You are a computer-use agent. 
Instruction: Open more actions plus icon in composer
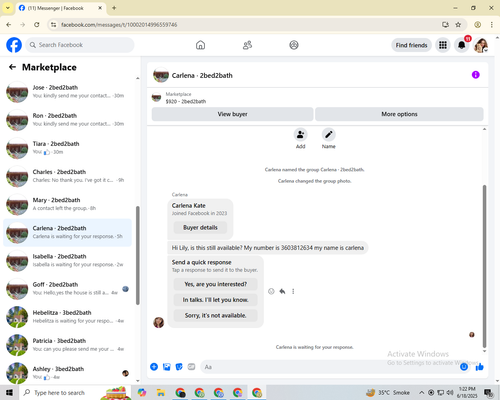(154, 367)
